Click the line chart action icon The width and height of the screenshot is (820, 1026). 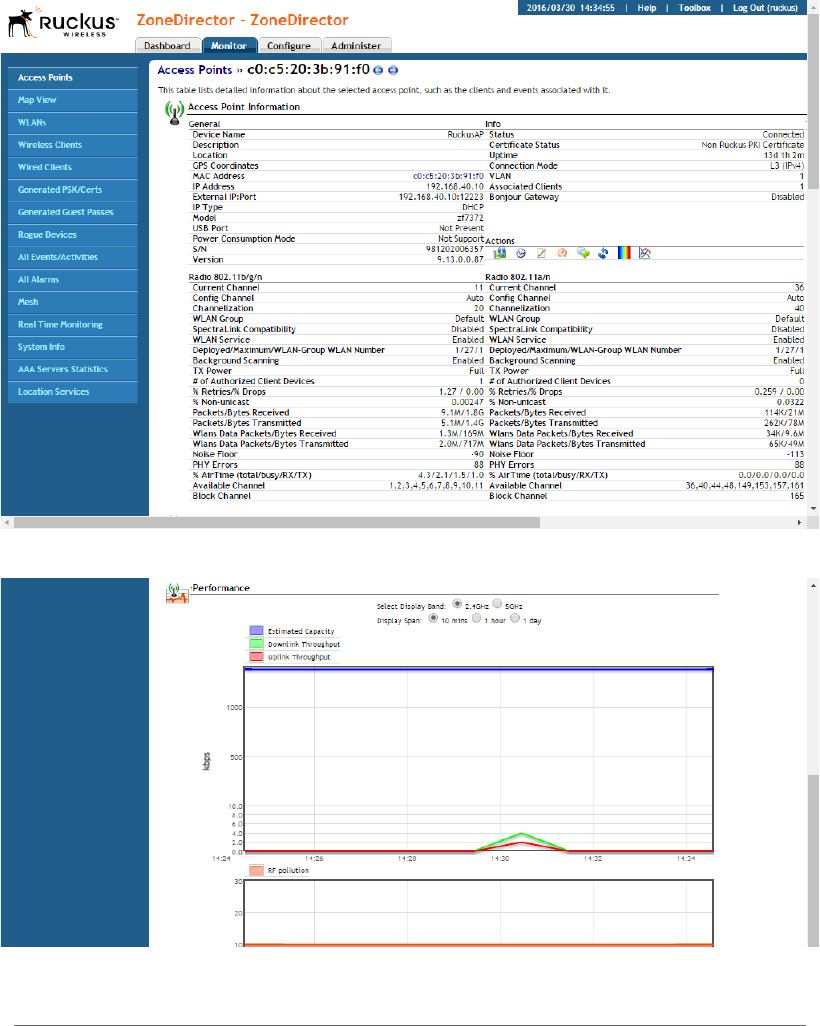point(645,253)
